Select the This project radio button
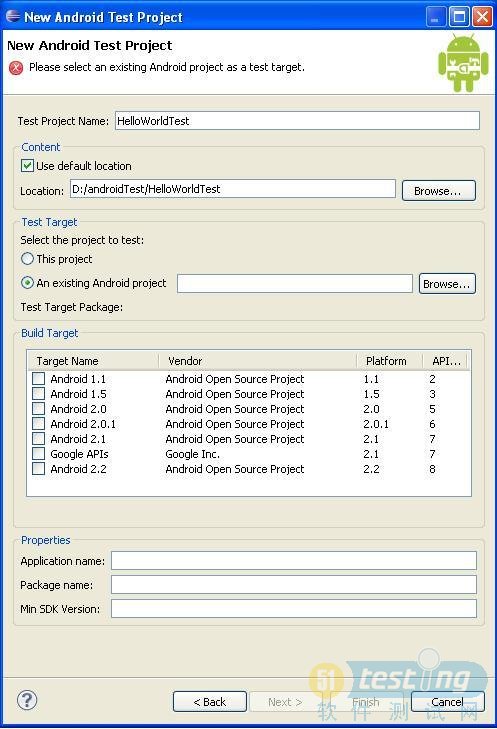This screenshot has height=729, width=497. coord(27,258)
